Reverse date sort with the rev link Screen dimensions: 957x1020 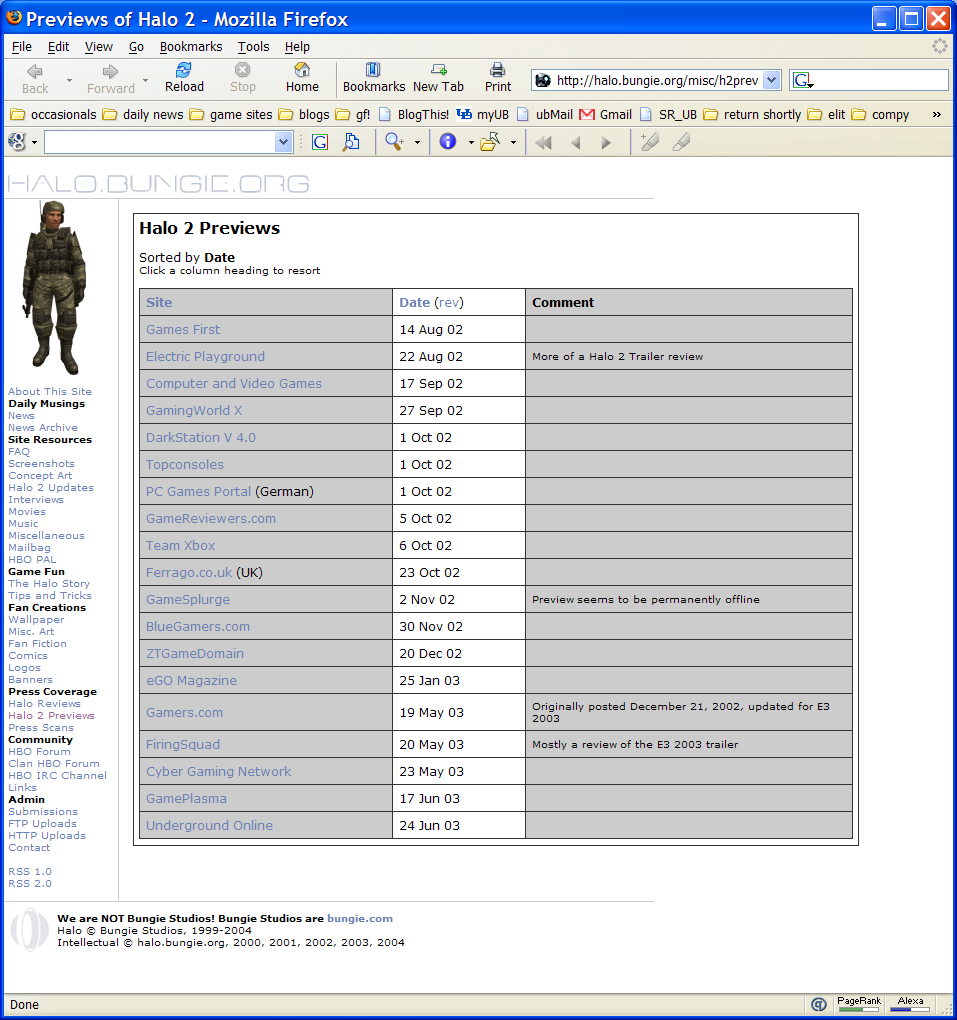point(449,302)
